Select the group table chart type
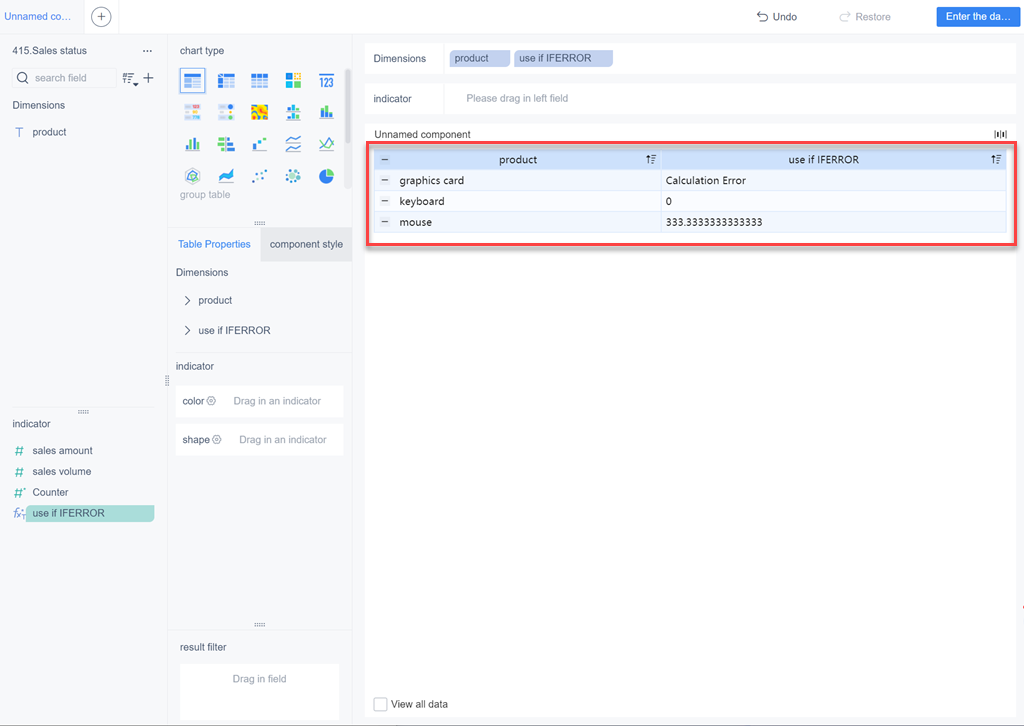 pos(193,81)
